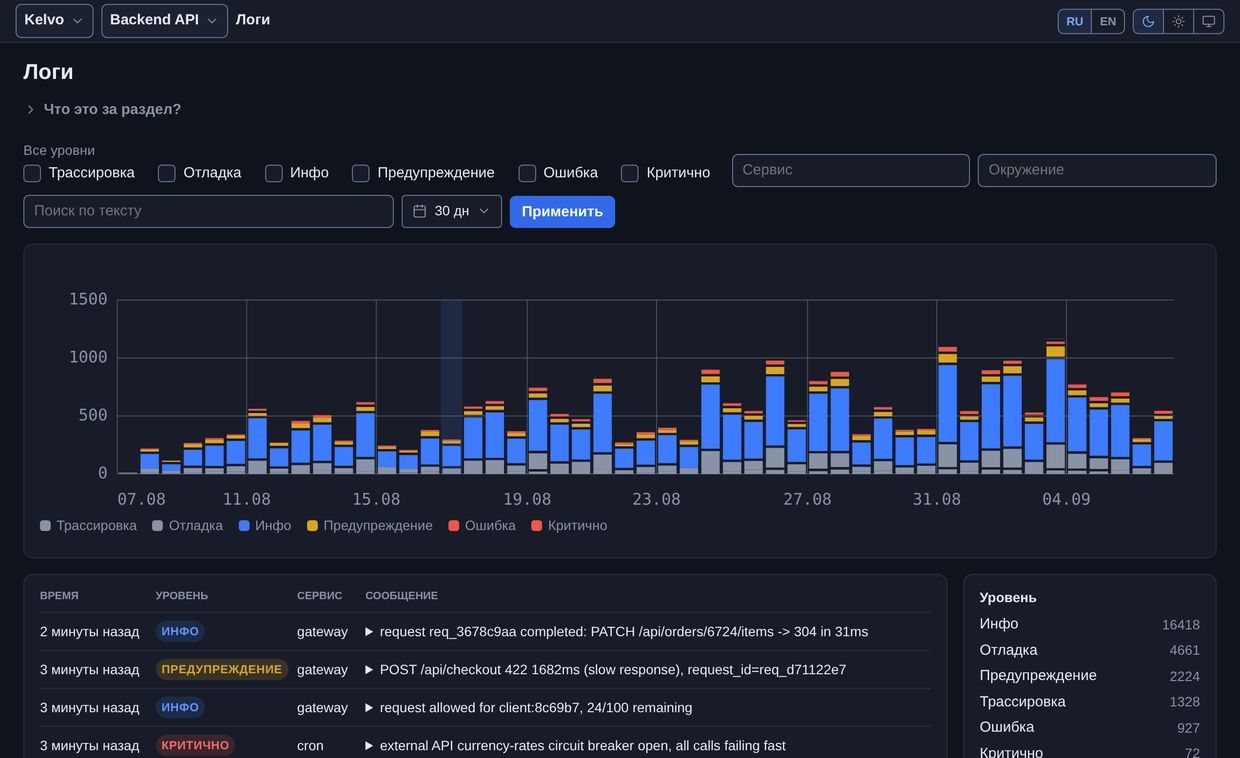Toggle the Отладка legend item
This screenshot has width=1240, height=758.
click(187, 525)
